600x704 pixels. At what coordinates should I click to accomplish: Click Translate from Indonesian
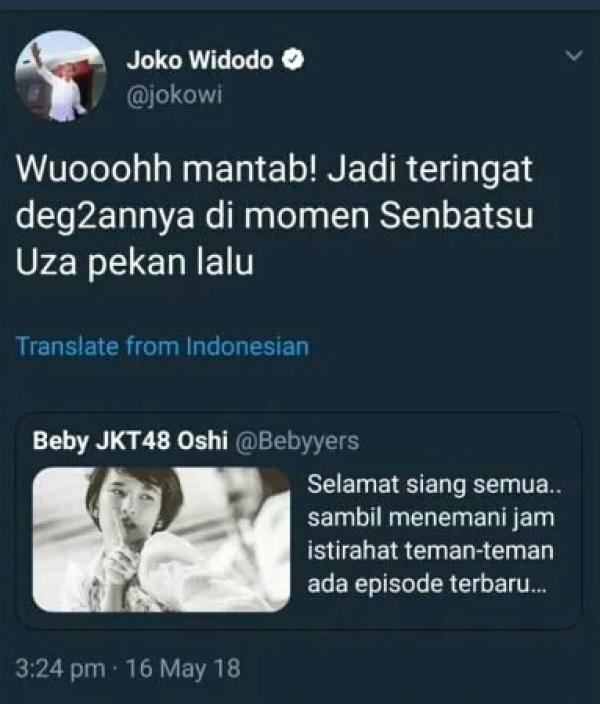pyautogui.click(x=163, y=347)
